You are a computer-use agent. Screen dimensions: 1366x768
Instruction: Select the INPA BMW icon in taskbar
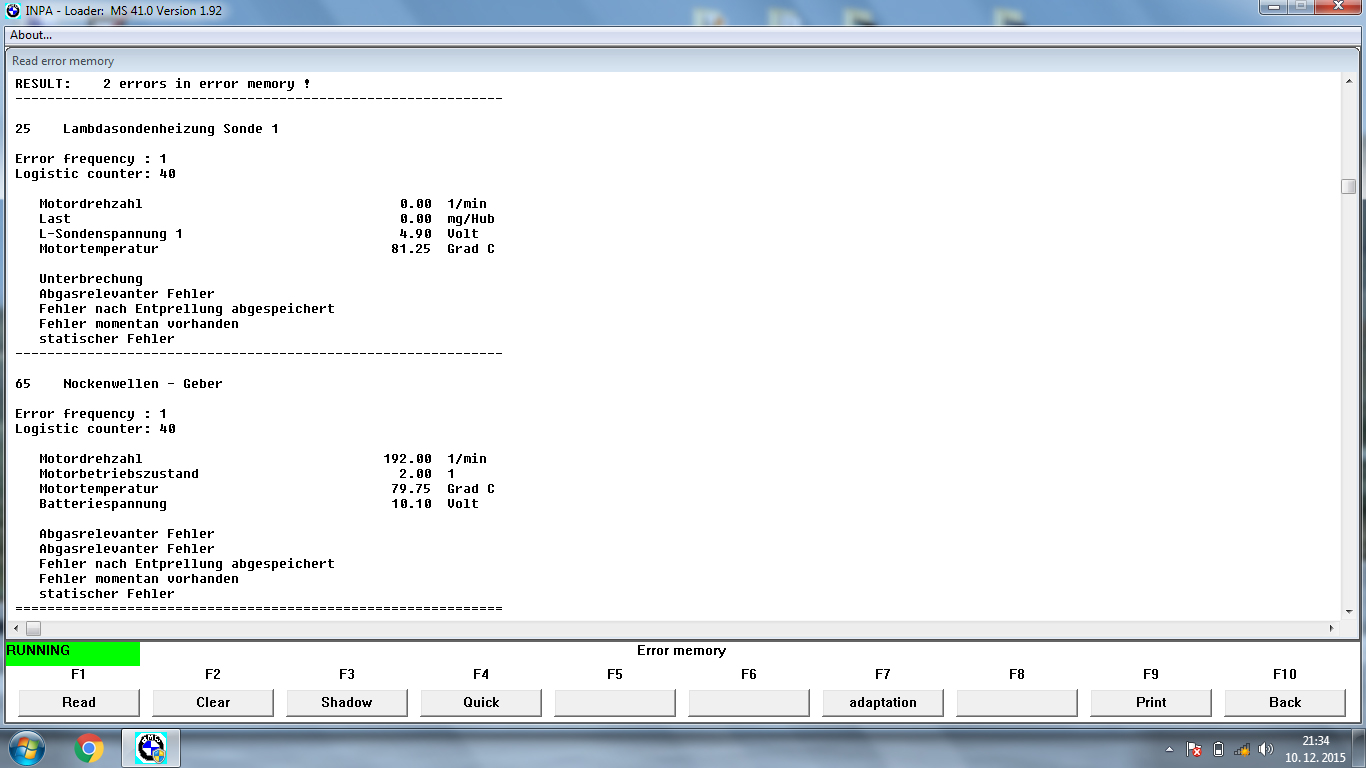tap(150, 748)
